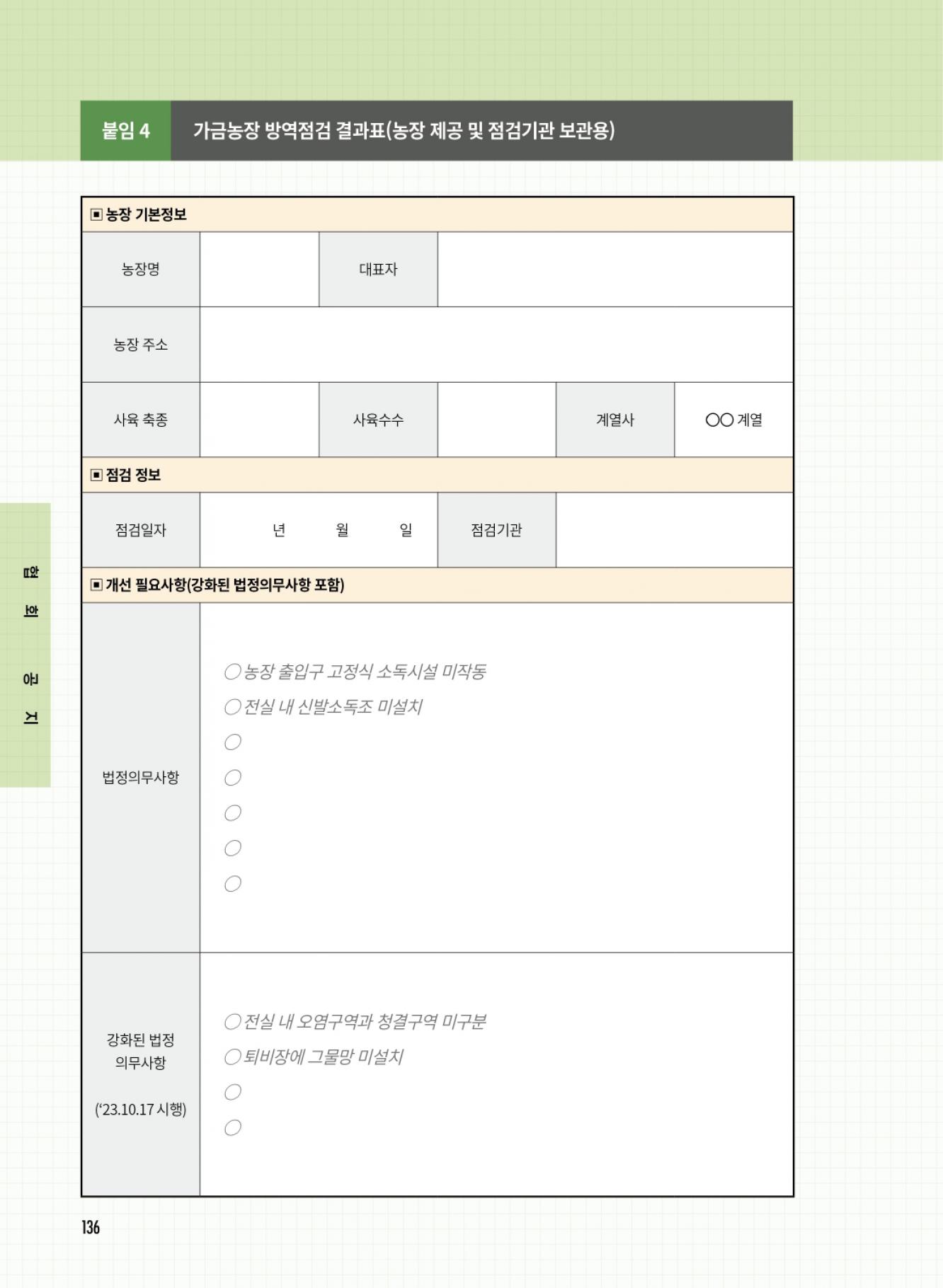
Task: Select the circle before 농장 출입구 고정식 소독시설 미작동
Action: (x=232, y=672)
